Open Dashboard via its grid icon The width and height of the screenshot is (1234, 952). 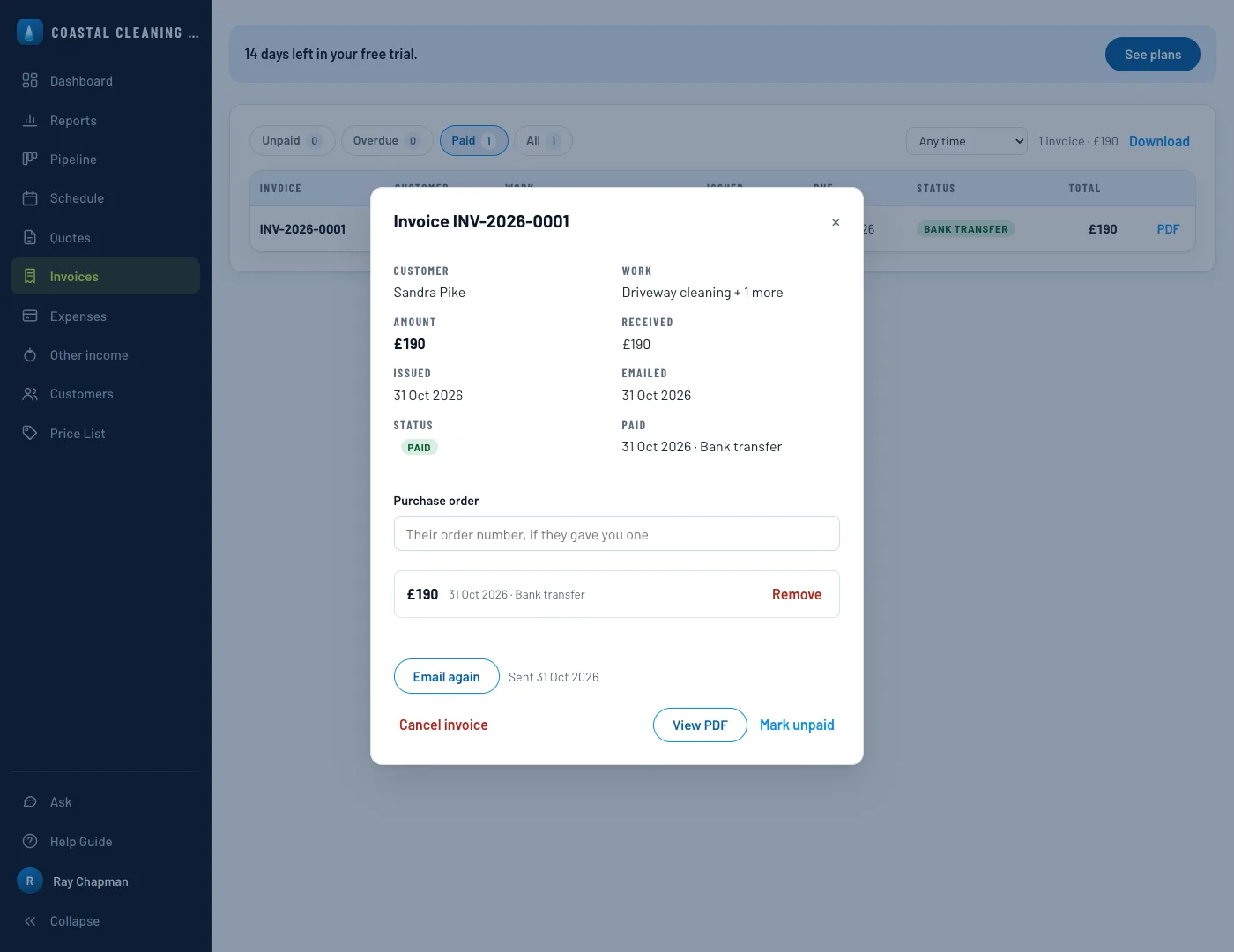point(30,81)
